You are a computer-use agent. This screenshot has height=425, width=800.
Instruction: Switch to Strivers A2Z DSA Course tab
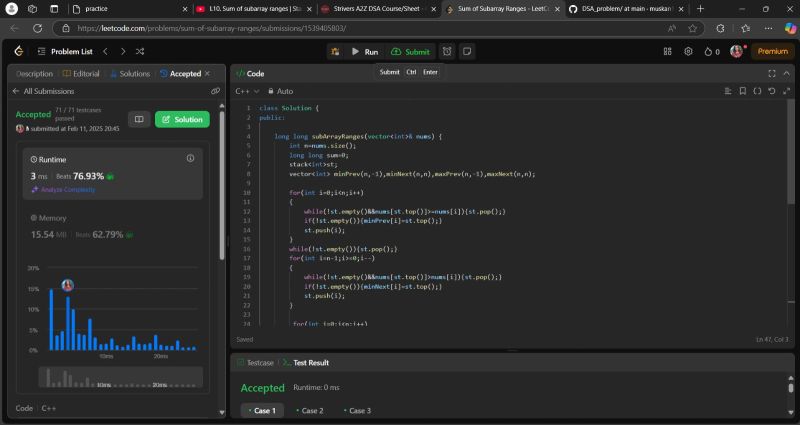tap(378, 9)
